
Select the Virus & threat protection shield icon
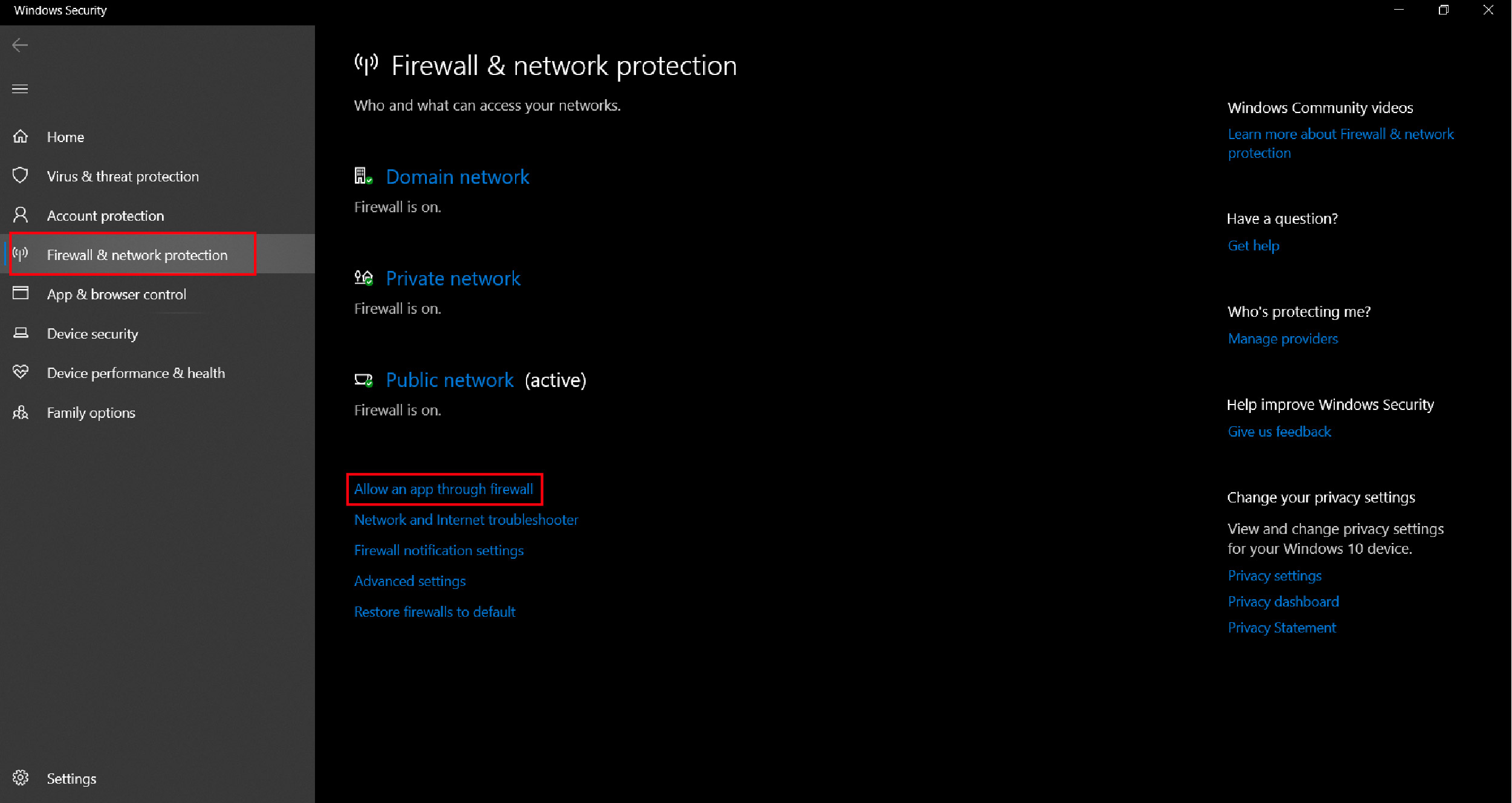pyautogui.click(x=21, y=176)
